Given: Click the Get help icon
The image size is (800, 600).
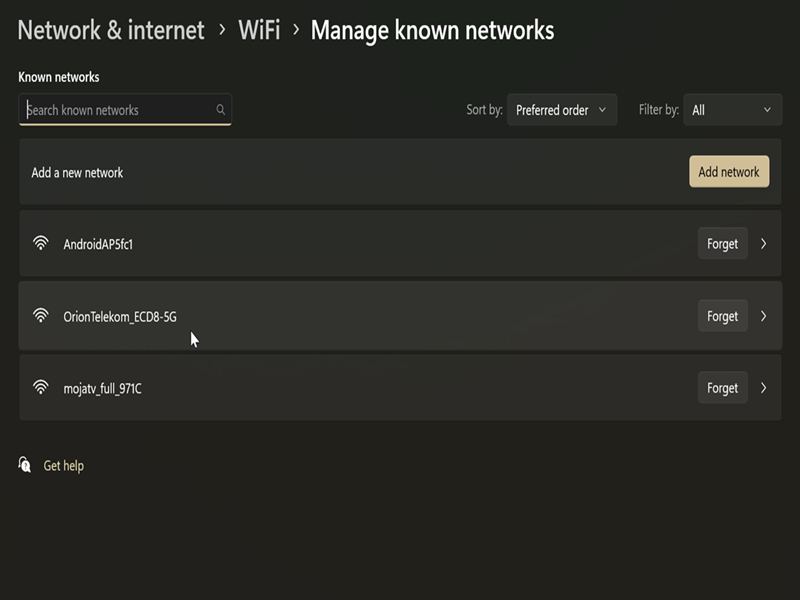Looking at the screenshot, I should pos(25,465).
